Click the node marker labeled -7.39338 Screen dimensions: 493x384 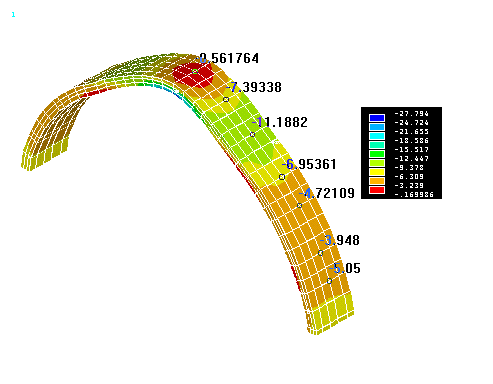[x=226, y=99]
